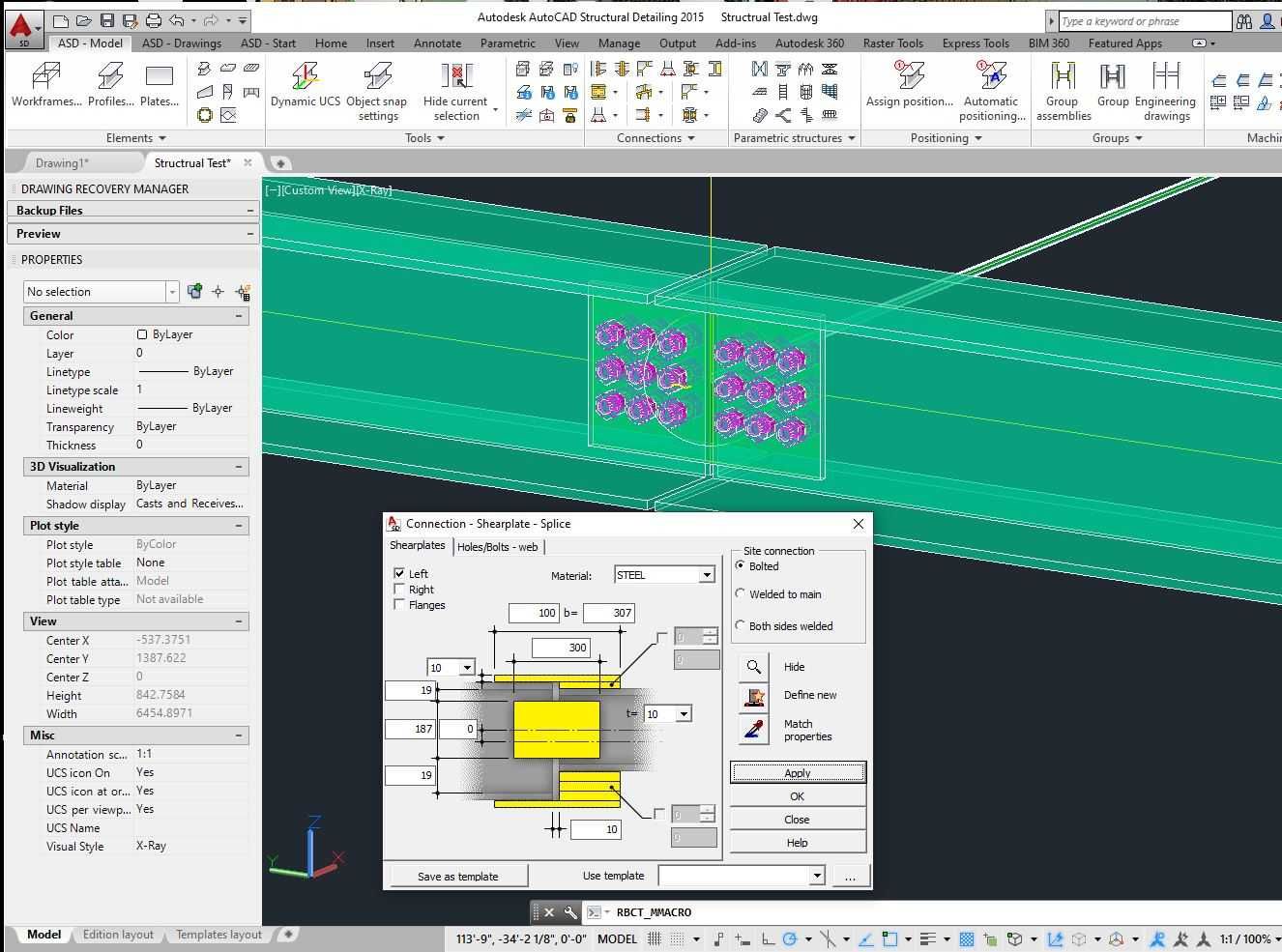This screenshot has width=1282, height=952.
Task: Switch to Edition layout tab
Action: tap(118, 935)
